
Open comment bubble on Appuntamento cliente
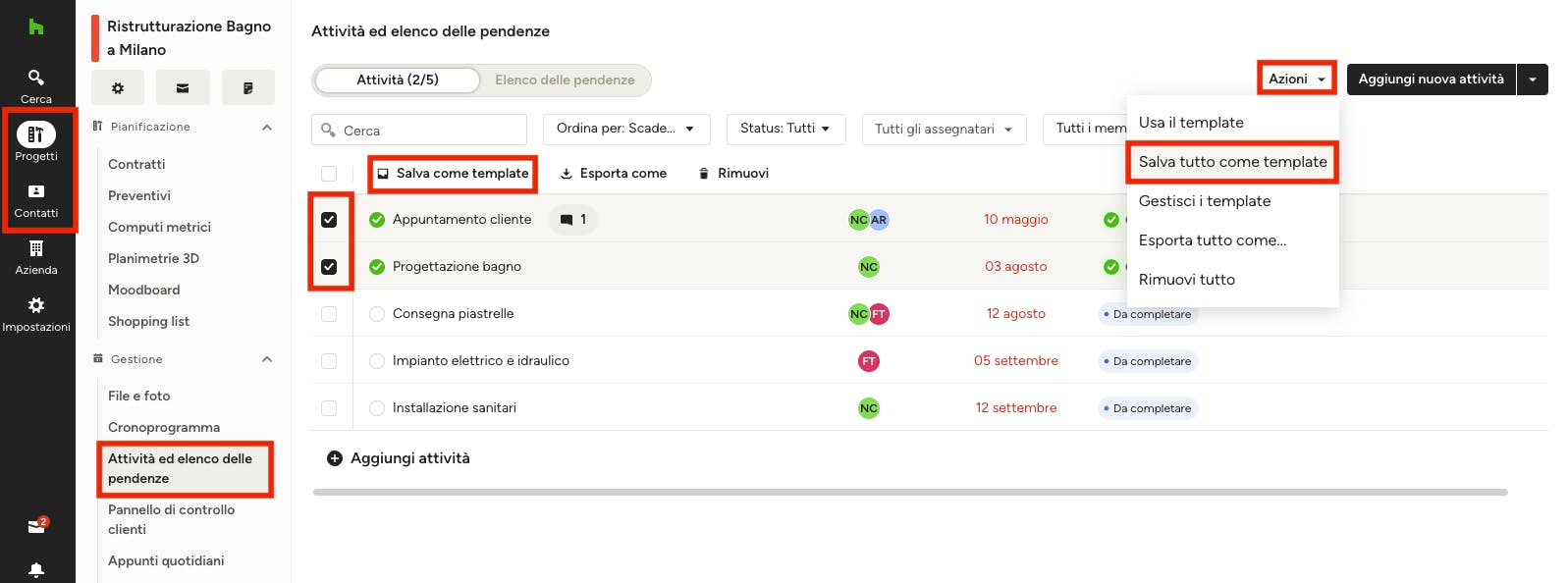[572, 220]
